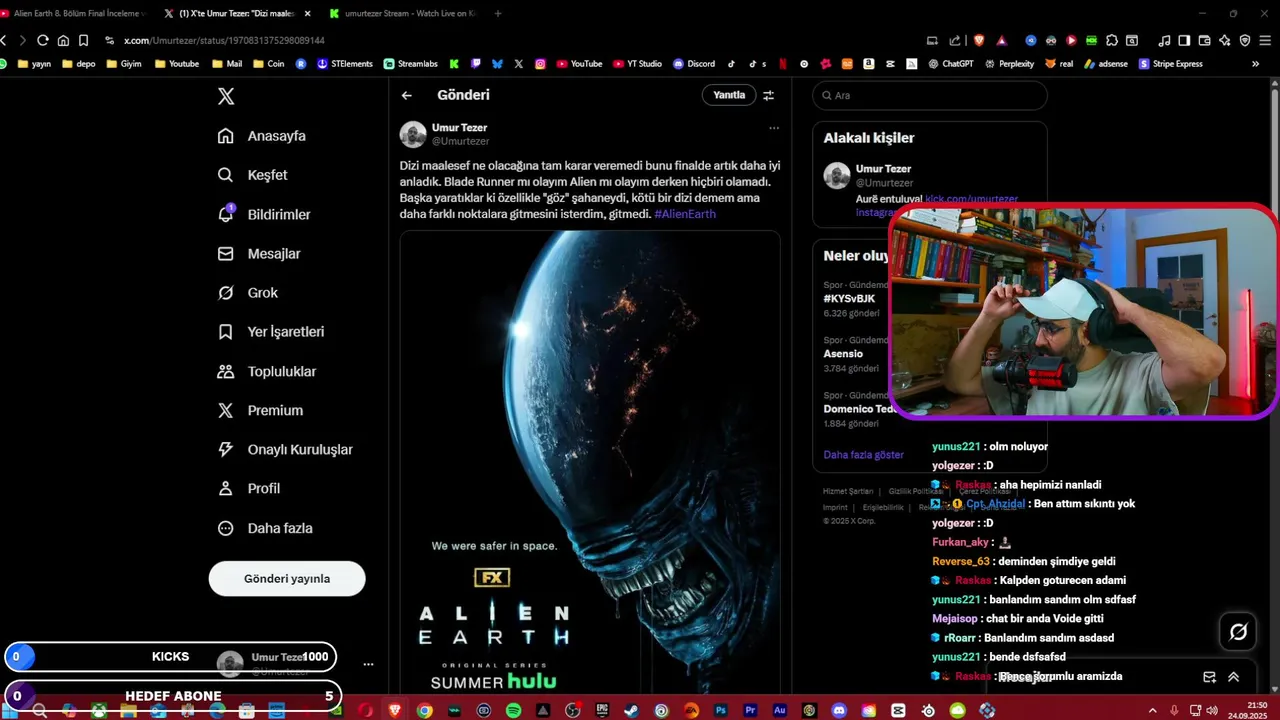Open YT Studio bookmark

637,63
